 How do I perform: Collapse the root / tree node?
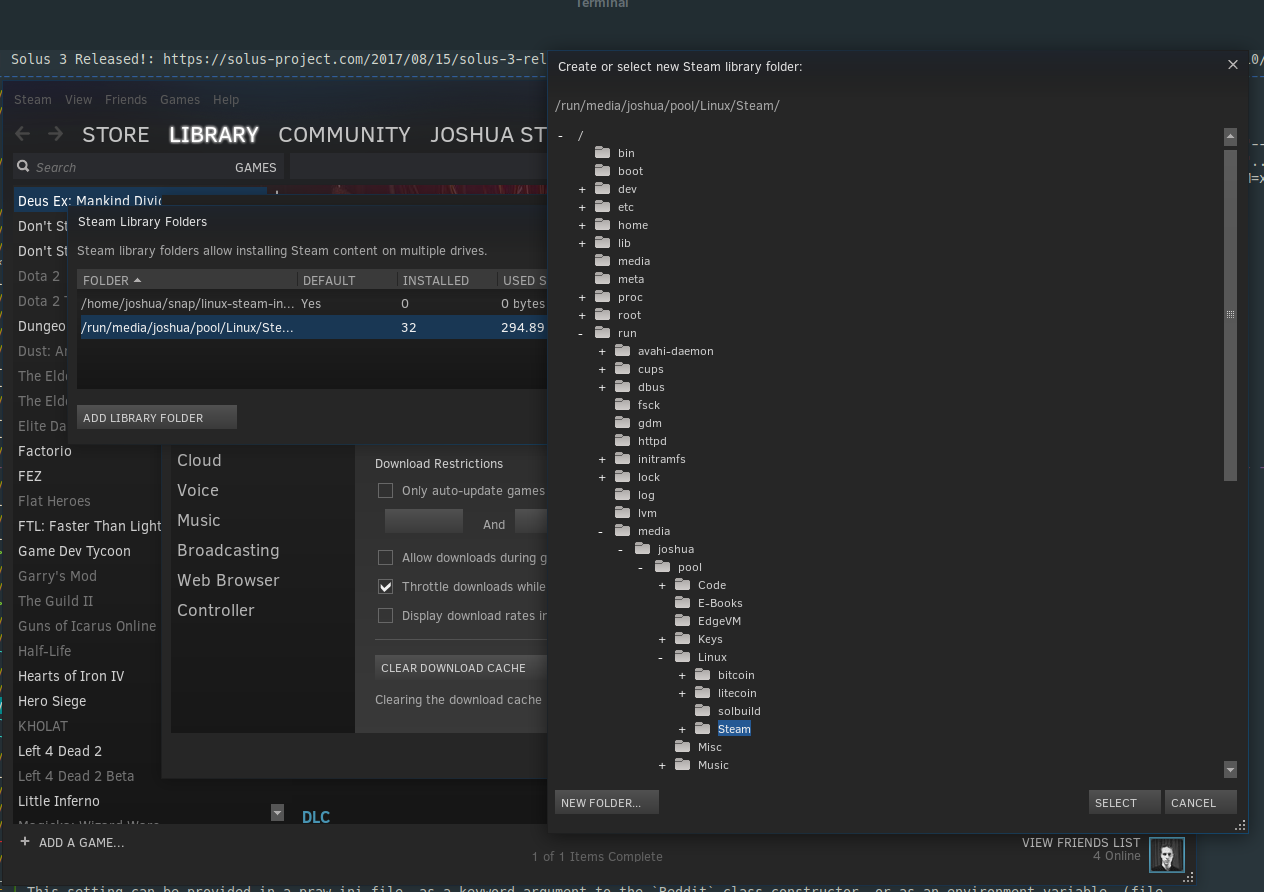point(560,135)
